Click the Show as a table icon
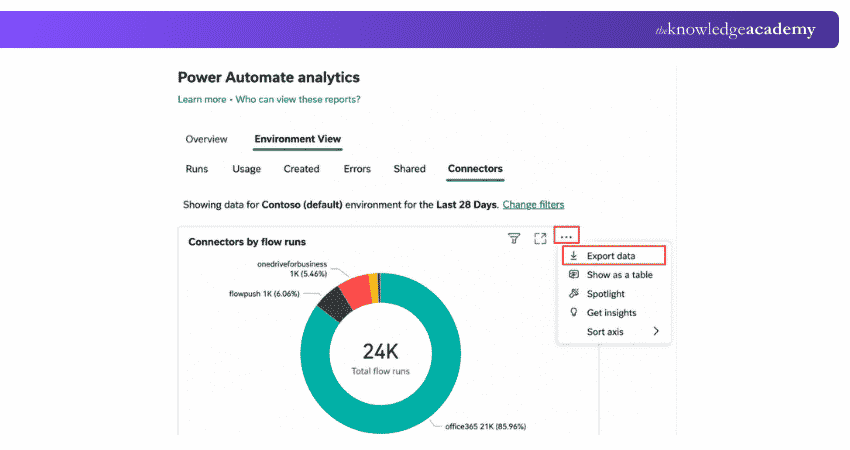Image resolution: width=850 pixels, height=450 pixels. [x=574, y=274]
